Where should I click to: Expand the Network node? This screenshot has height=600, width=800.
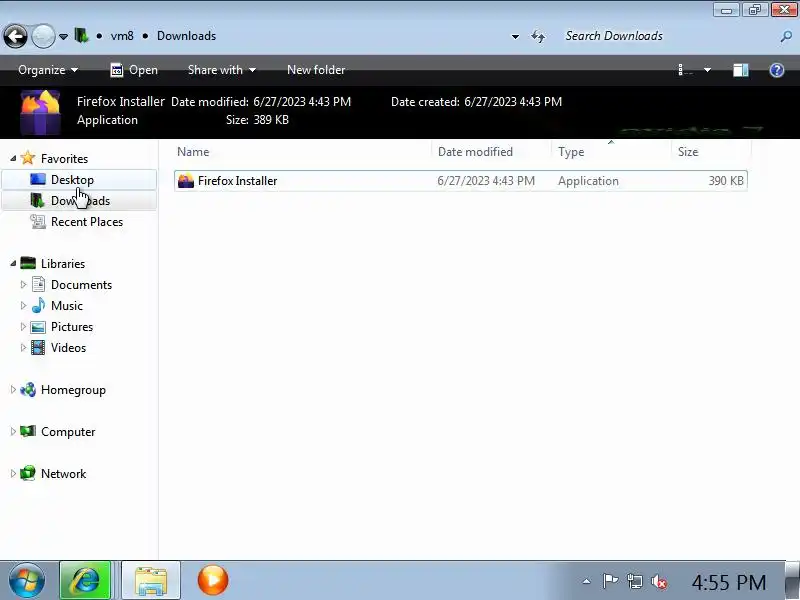13,473
